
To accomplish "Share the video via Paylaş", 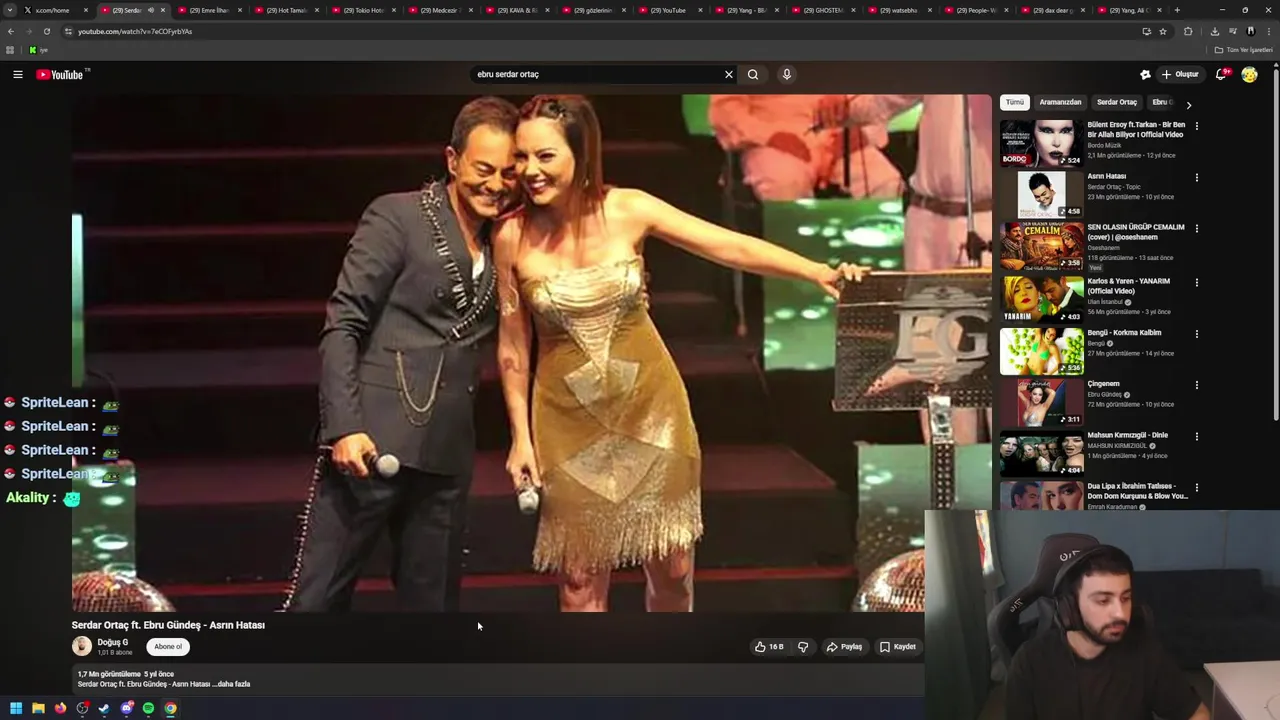I will (844, 647).
